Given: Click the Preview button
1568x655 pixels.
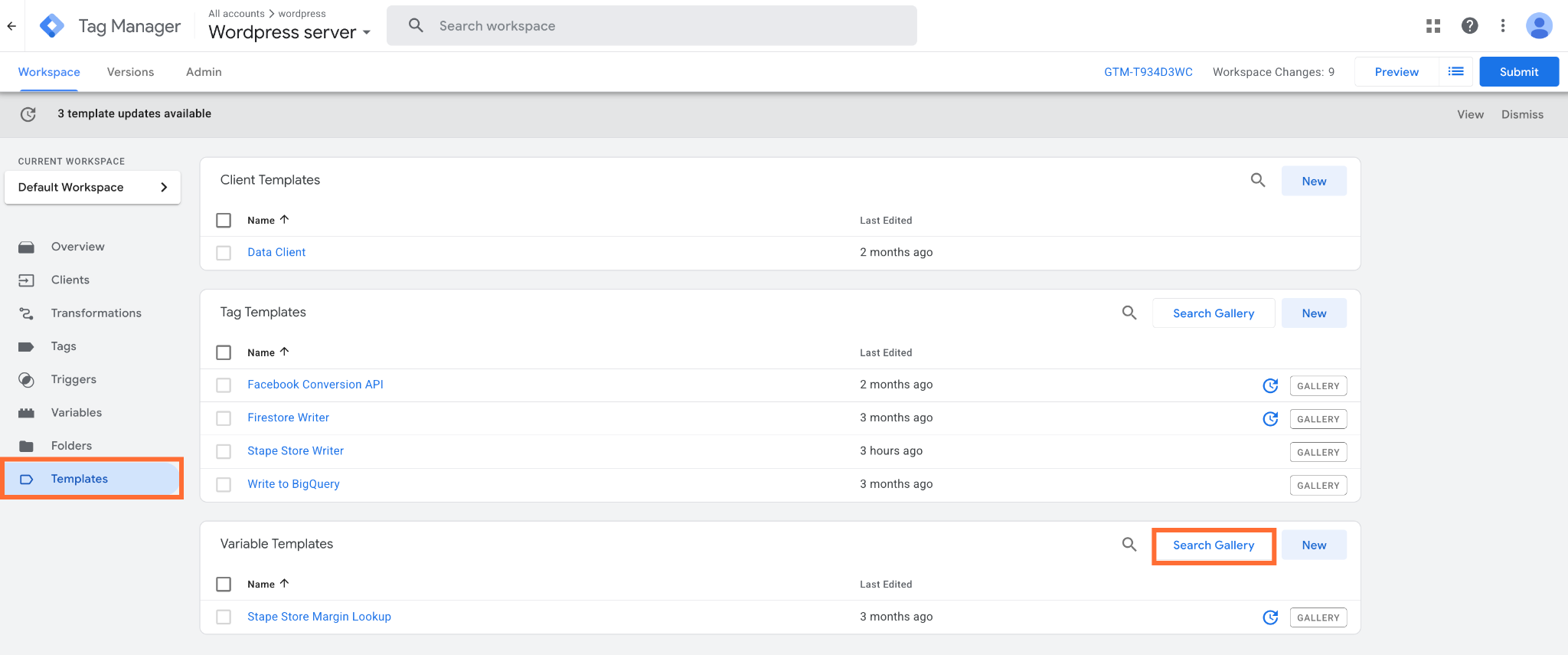Looking at the screenshot, I should 1396,71.
